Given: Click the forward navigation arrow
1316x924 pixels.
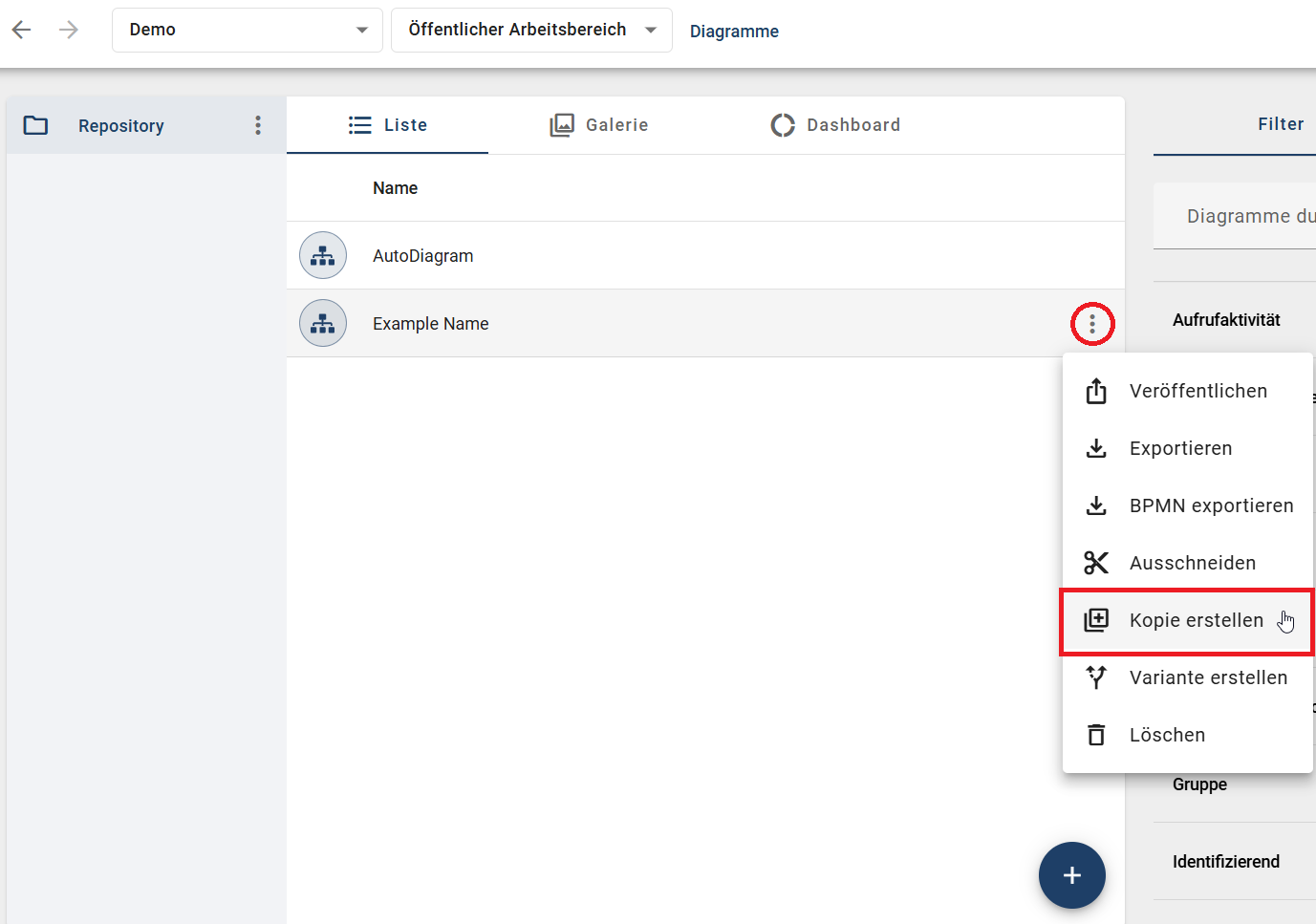Looking at the screenshot, I should pyautogui.click(x=68, y=30).
